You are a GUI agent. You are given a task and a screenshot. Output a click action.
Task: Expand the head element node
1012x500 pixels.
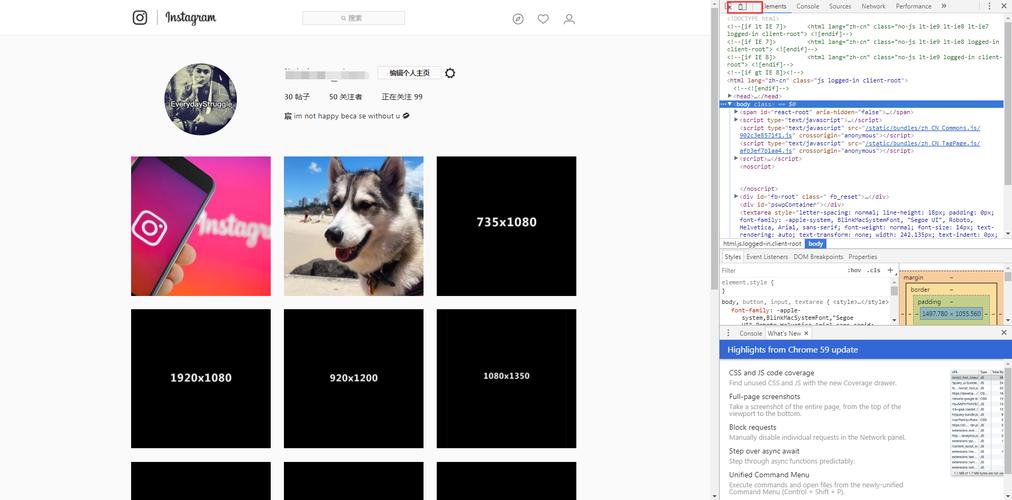(x=731, y=96)
